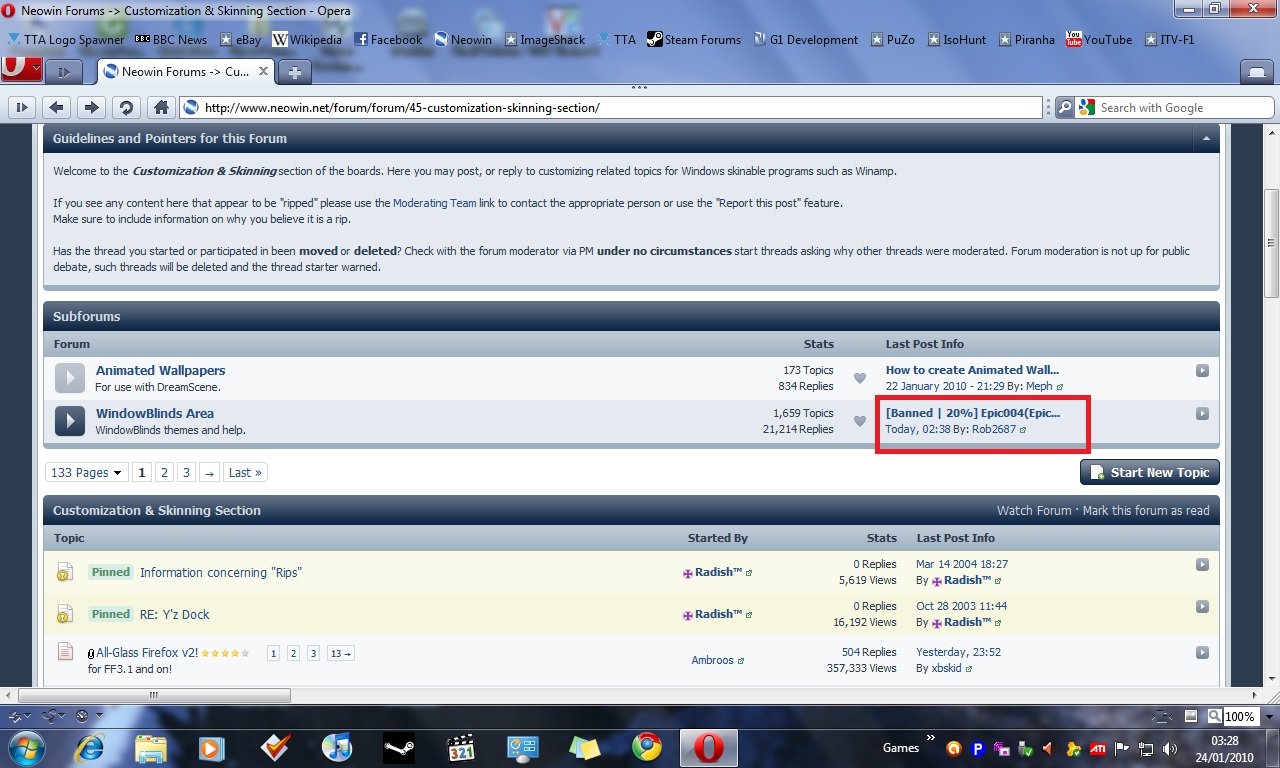This screenshot has width=1280, height=768.
Task: Mark this forum as read
Action: tap(1146, 511)
